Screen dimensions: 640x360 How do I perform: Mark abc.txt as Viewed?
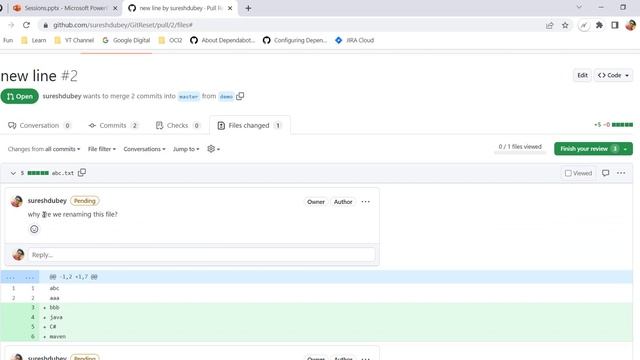tap(578, 173)
